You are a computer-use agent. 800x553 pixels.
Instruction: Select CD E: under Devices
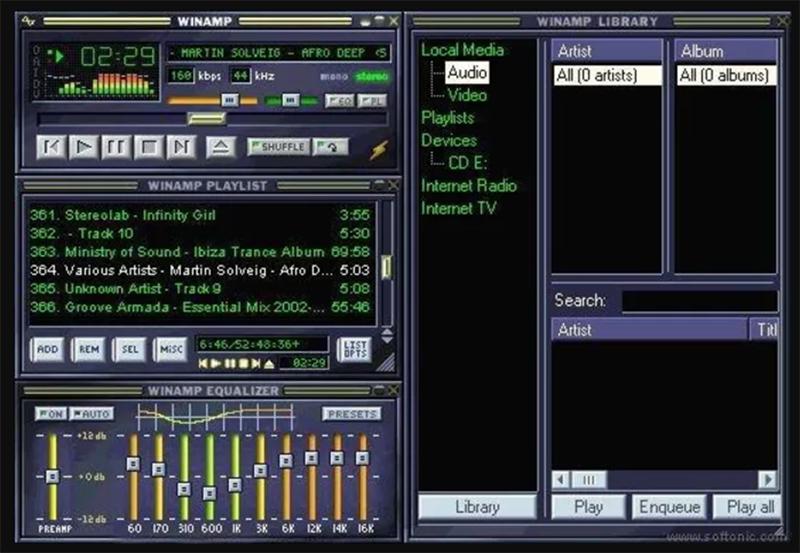coord(467,163)
